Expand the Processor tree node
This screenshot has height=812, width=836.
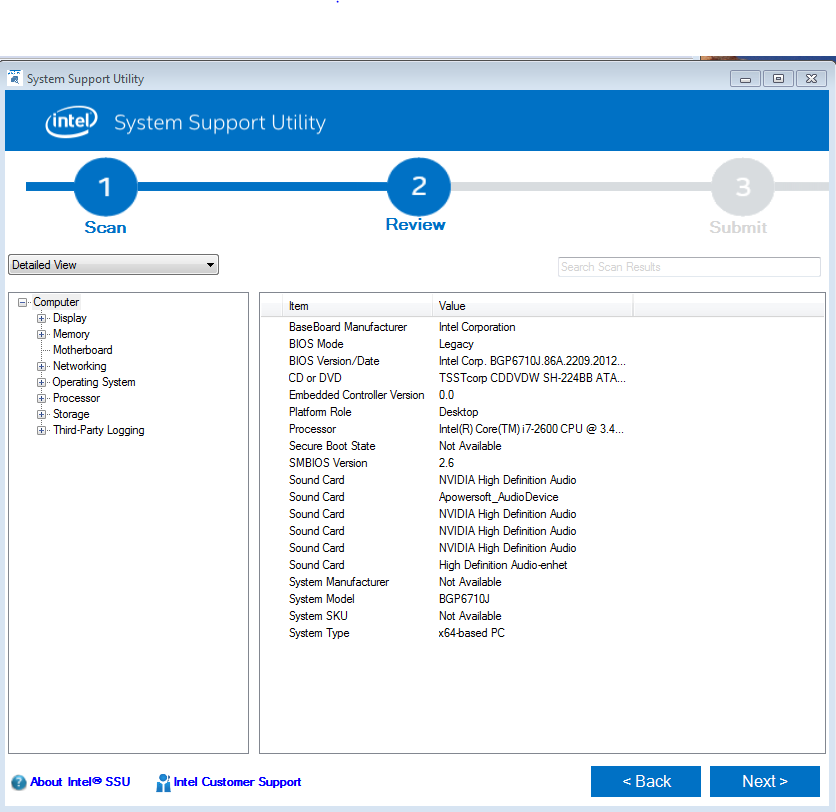pos(42,398)
